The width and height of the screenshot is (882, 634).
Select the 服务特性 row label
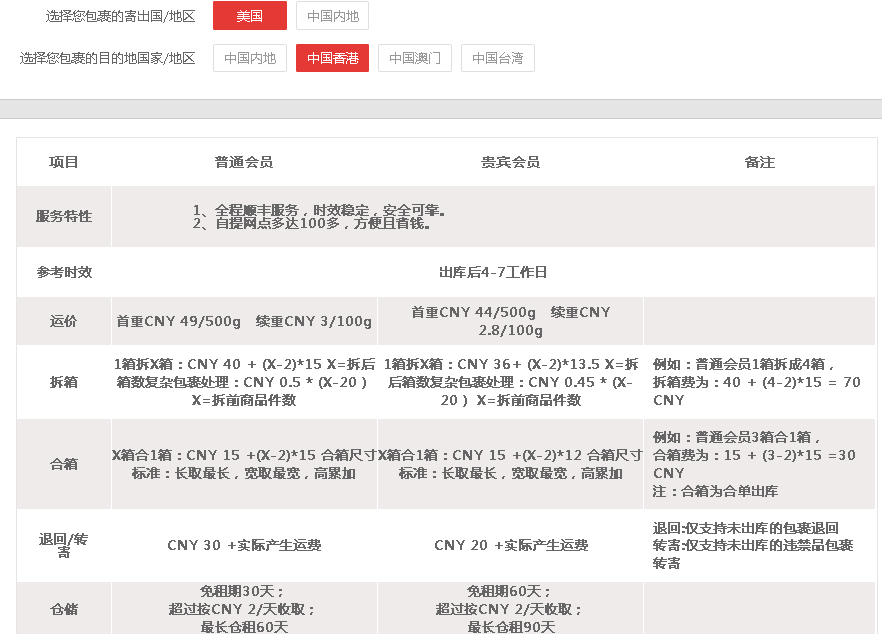click(x=64, y=216)
